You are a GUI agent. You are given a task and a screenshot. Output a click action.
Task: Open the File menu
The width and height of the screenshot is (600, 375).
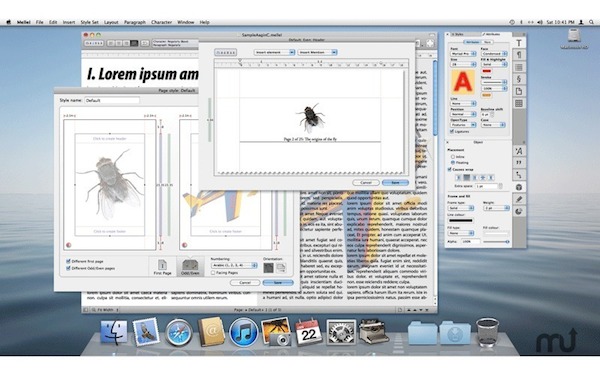[39, 22]
